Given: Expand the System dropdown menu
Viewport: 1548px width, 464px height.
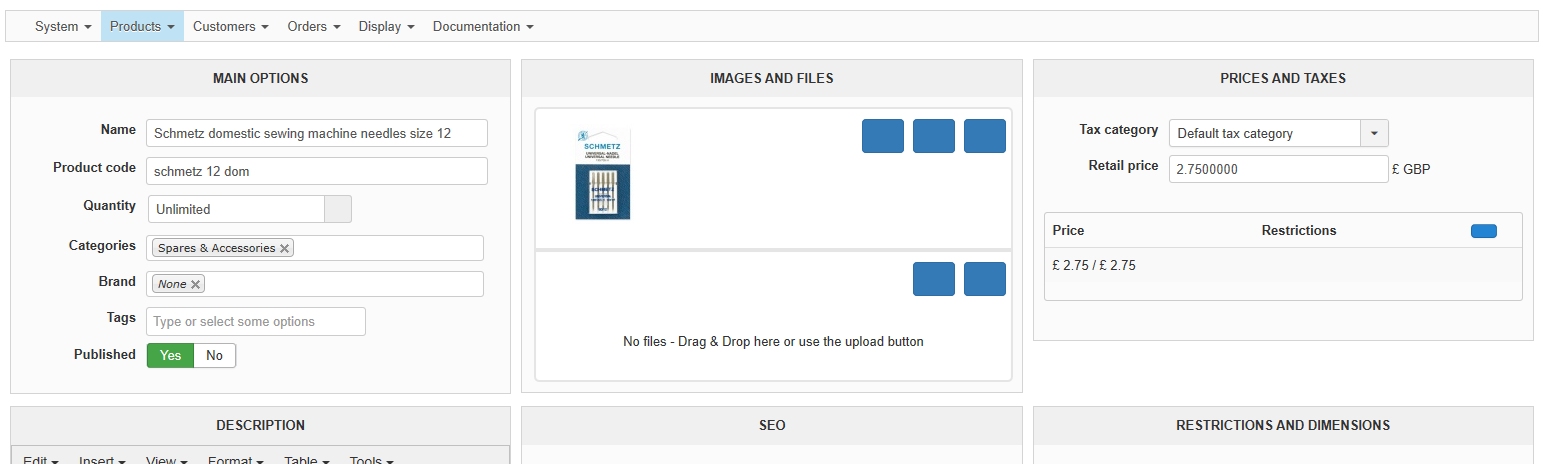Looking at the screenshot, I should (63, 26).
